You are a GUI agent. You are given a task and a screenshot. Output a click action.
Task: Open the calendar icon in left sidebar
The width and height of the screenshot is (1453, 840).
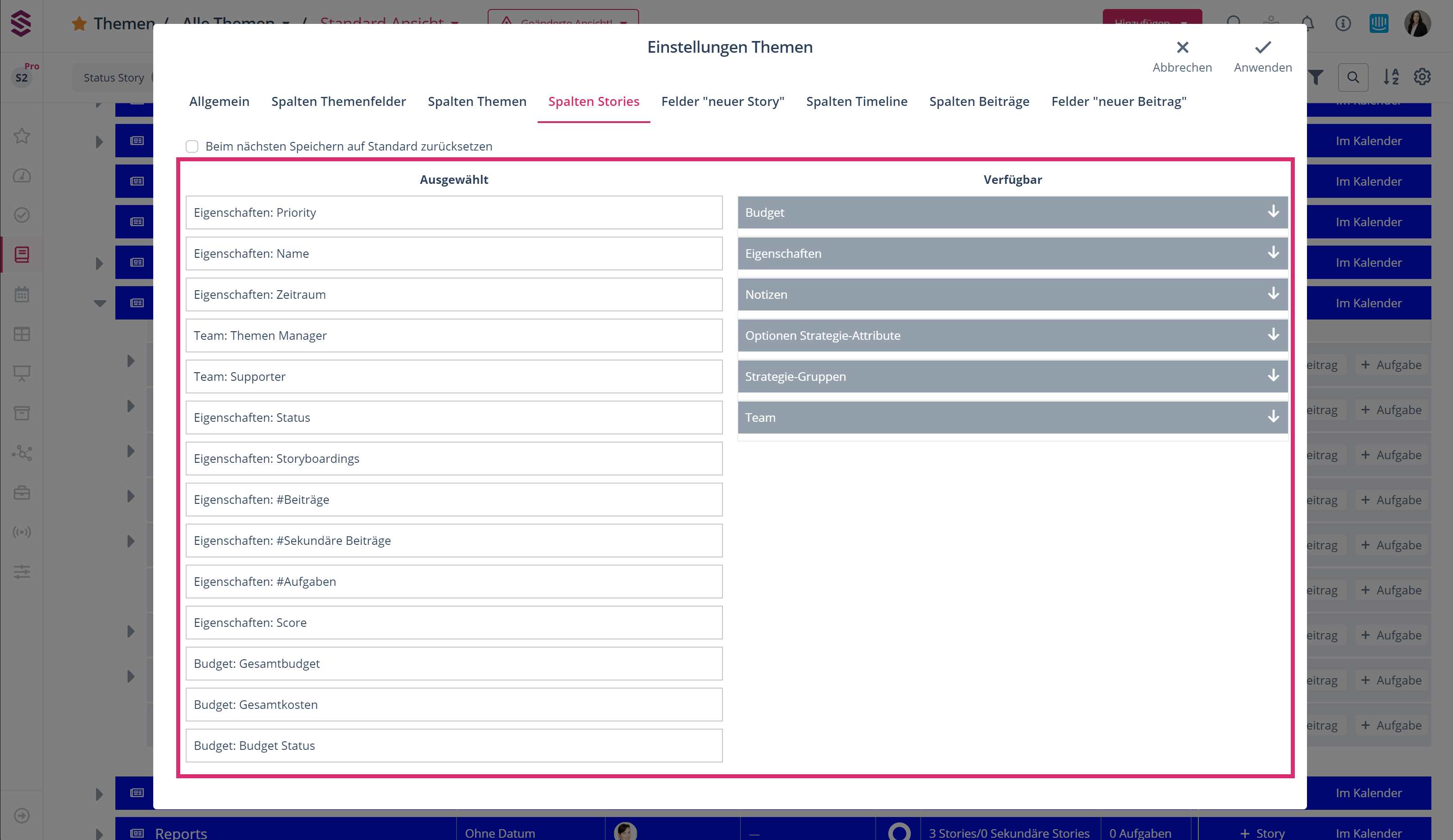click(x=22, y=294)
